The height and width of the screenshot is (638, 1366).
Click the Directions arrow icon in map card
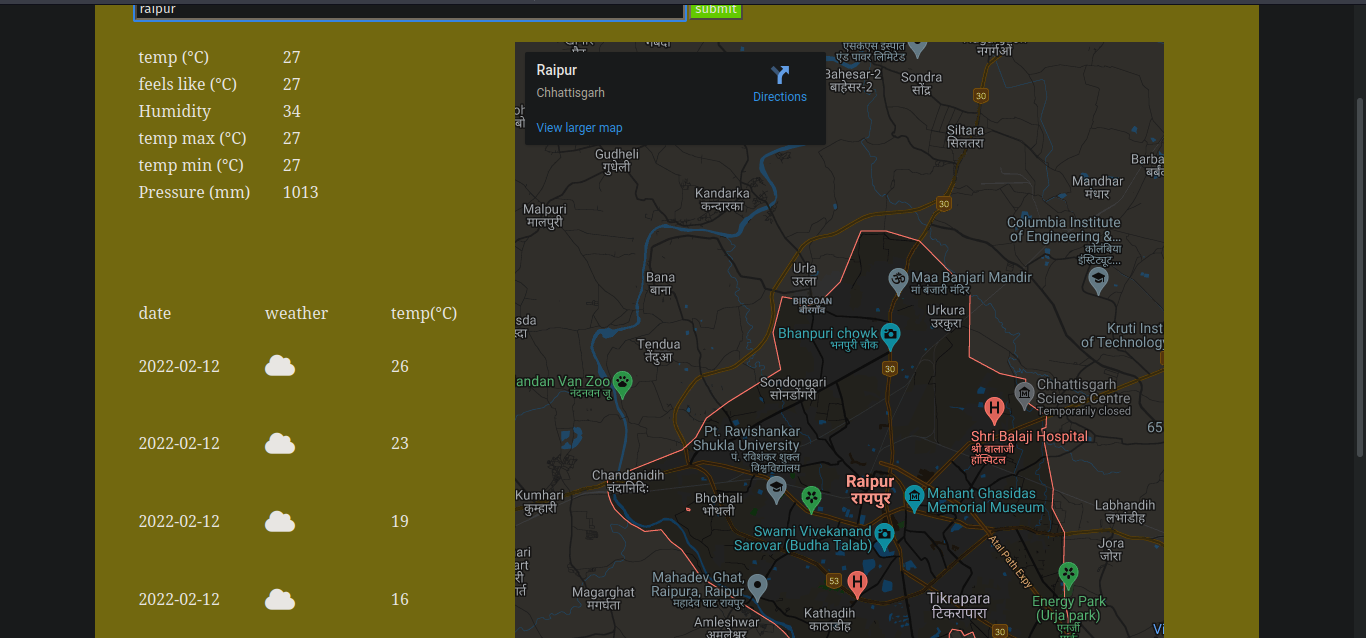click(x=780, y=74)
